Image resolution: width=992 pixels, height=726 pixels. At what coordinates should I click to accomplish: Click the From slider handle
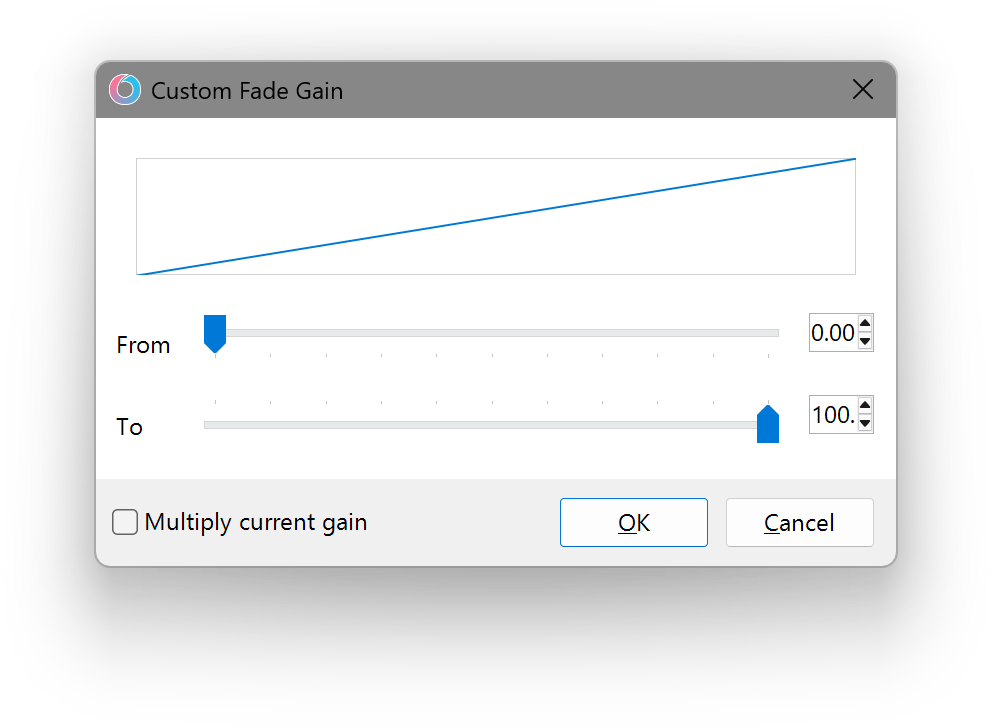215,333
